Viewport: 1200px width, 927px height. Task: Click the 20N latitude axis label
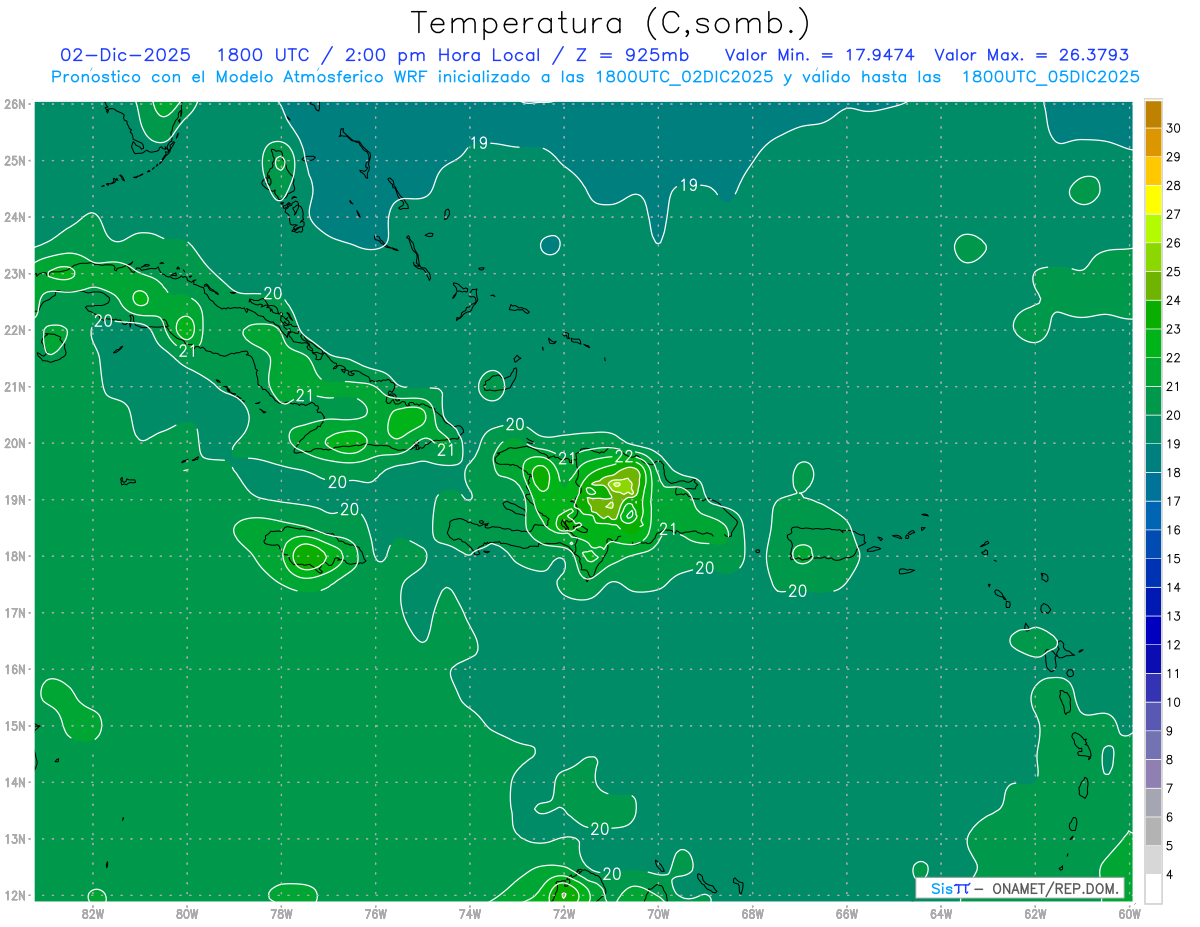coord(15,443)
